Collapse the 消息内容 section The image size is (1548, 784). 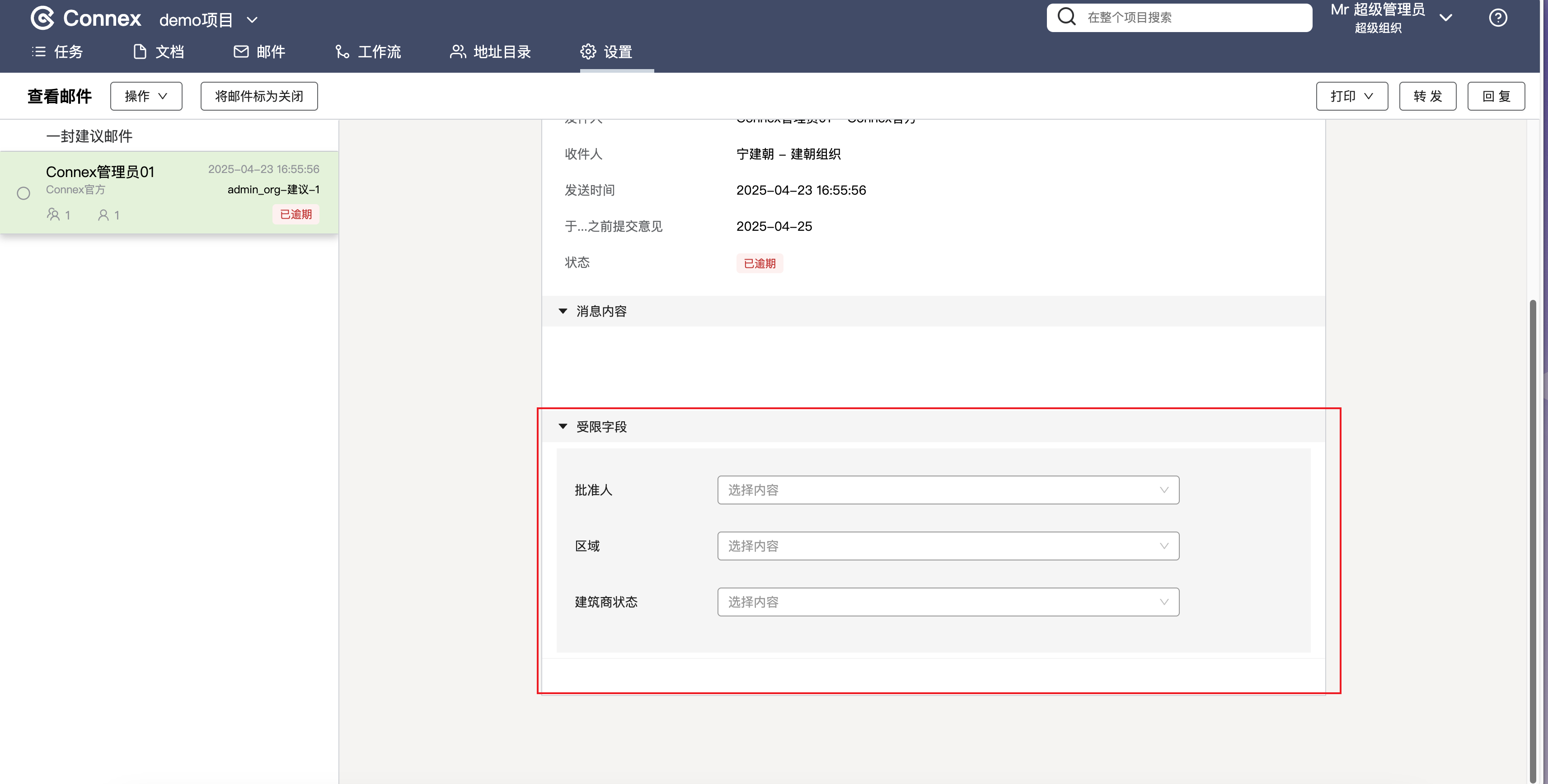pyautogui.click(x=563, y=311)
